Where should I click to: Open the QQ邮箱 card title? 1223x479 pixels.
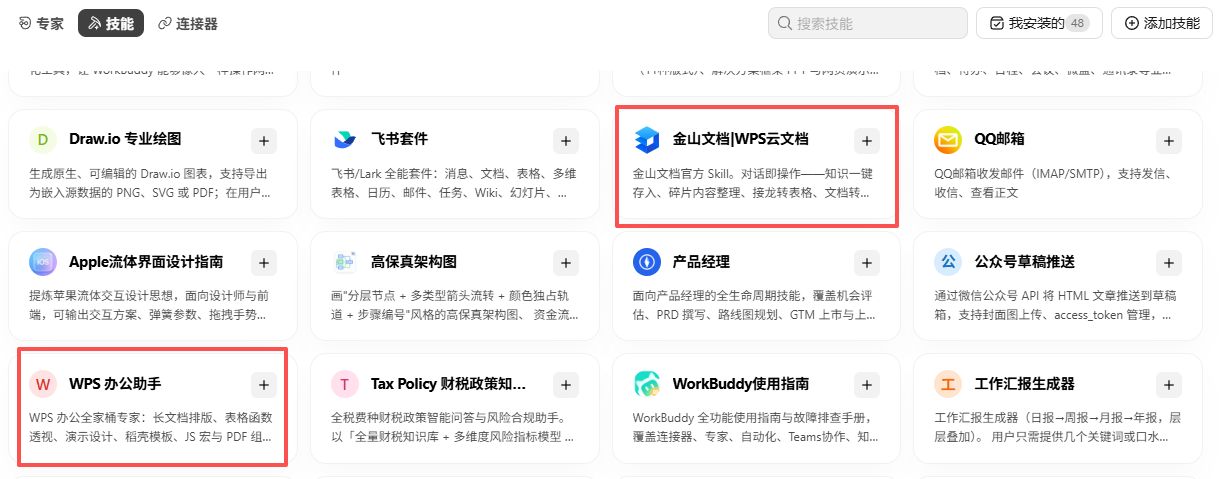pyautogui.click(x=1000, y=139)
